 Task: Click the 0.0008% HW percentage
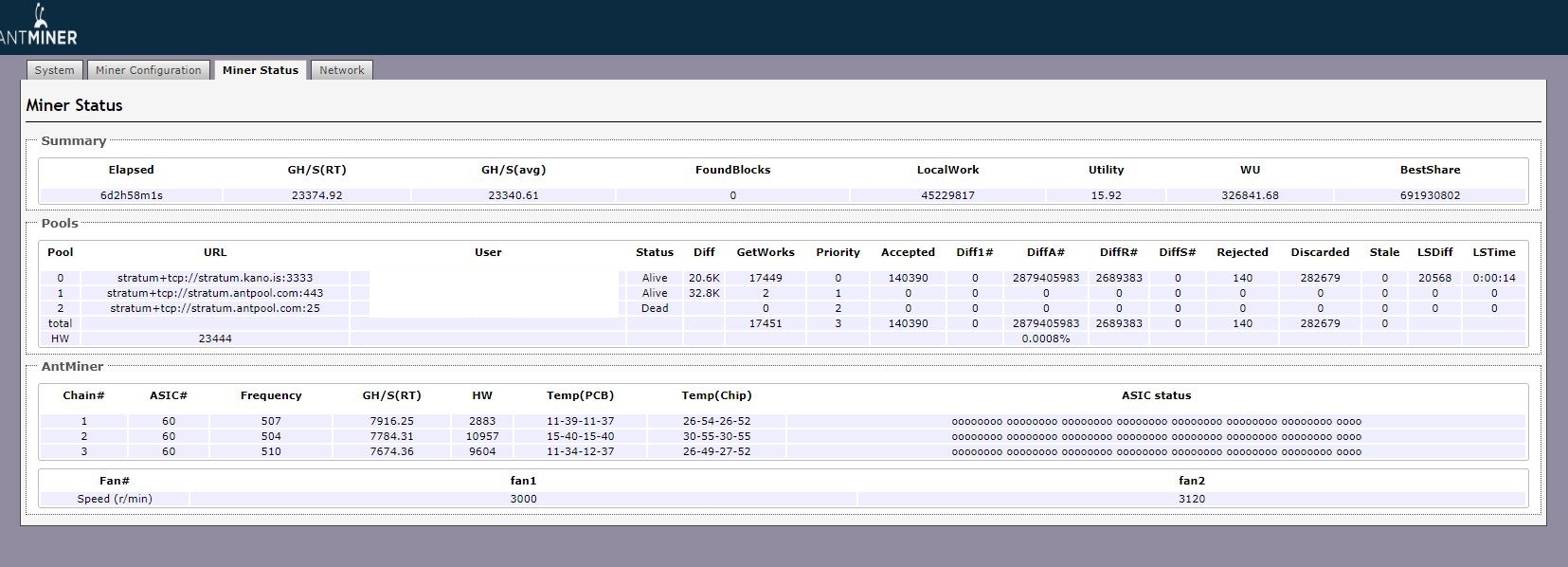(1046, 338)
